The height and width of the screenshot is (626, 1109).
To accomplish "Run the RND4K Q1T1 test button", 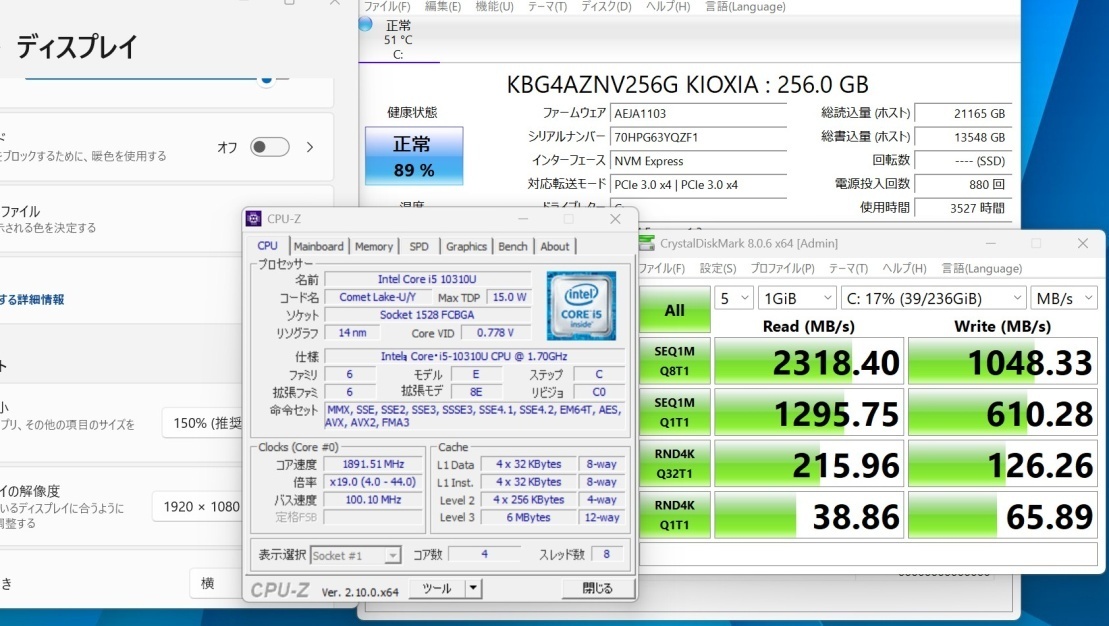I will pyautogui.click(x=675, y=515).
